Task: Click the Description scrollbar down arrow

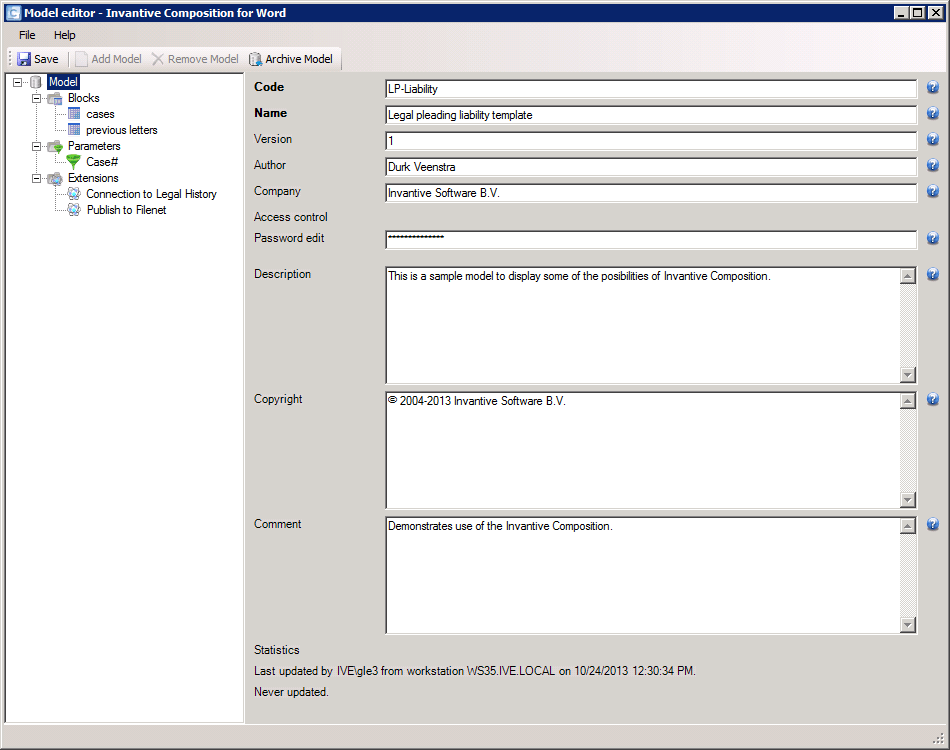Action: click(908, 375)
